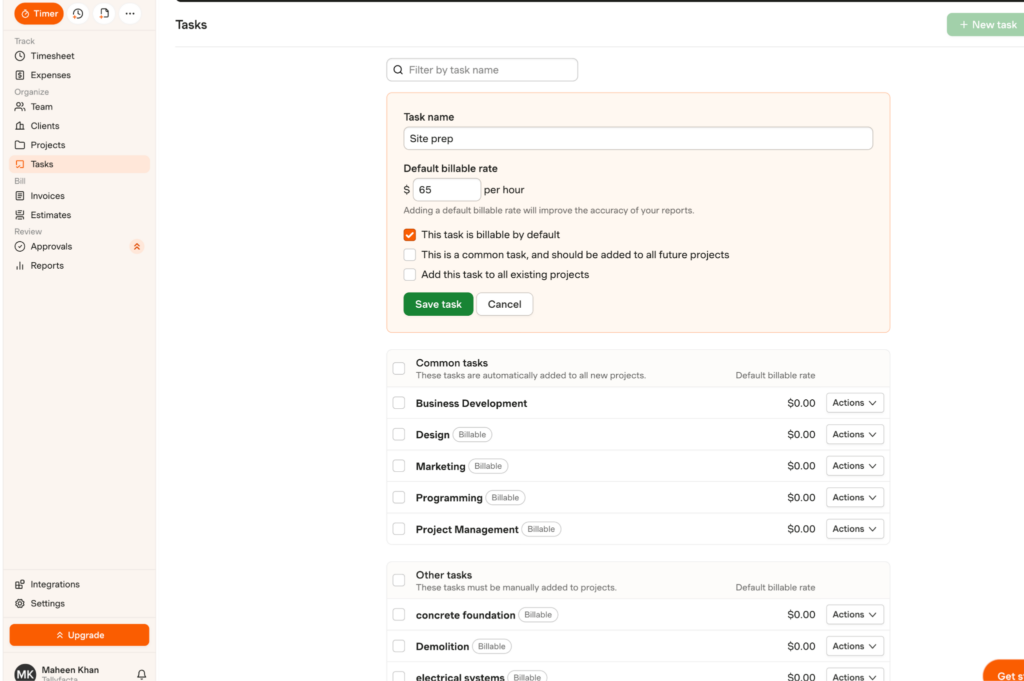Check the common task for future projects box
This screenshot has width=1024, height=681.
coord(409,255)
